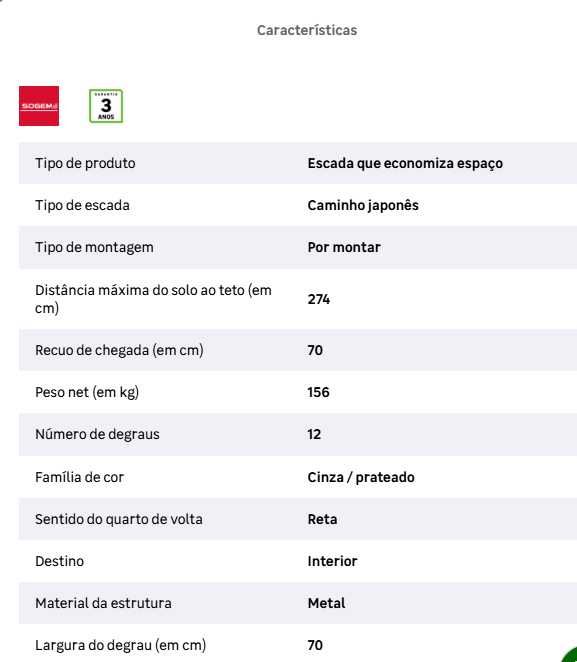Image resolution: width=577 pixels, height=662 pixels.
Task: Click the Reta direction value
Action: tap(322, 519)
